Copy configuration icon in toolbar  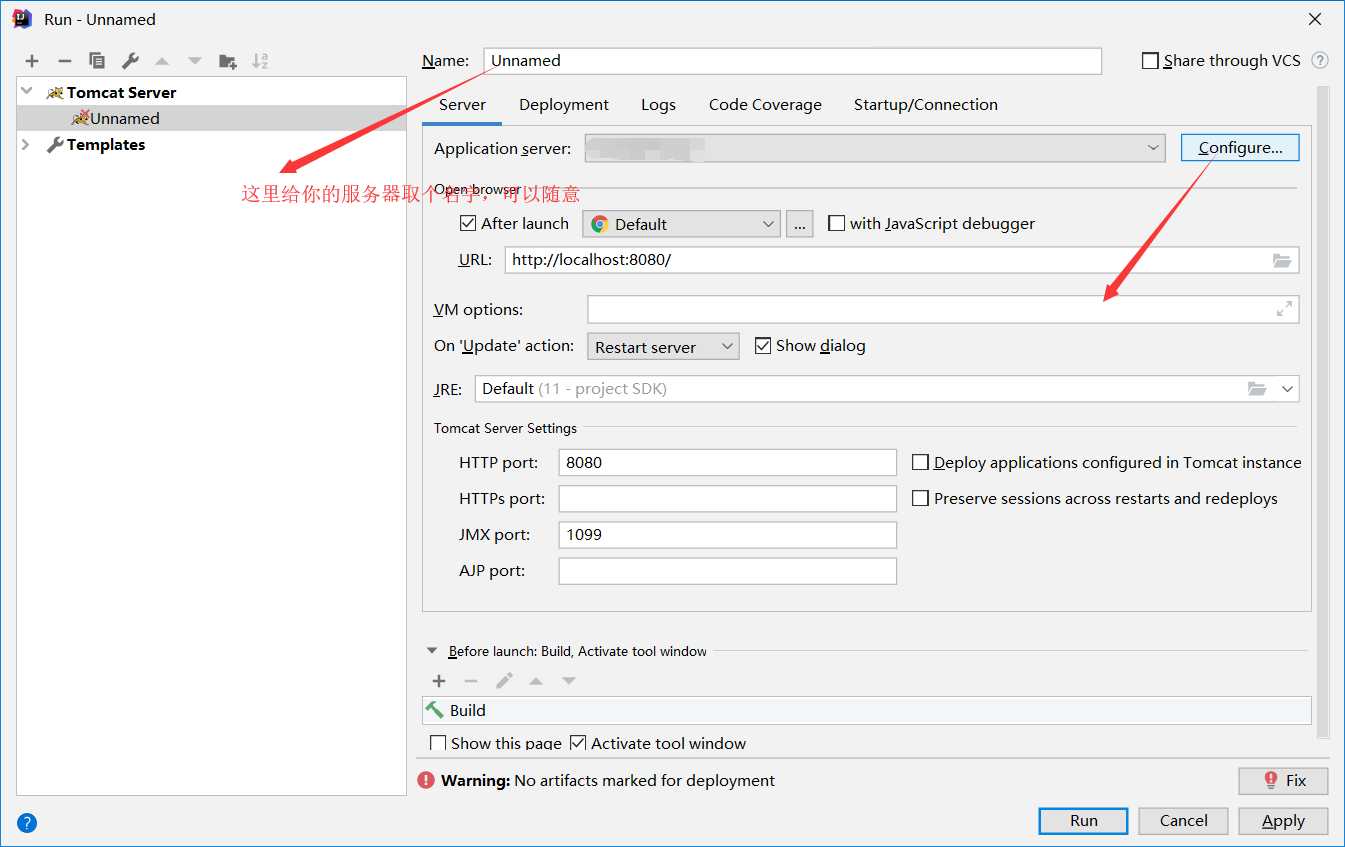click(97, 61)
